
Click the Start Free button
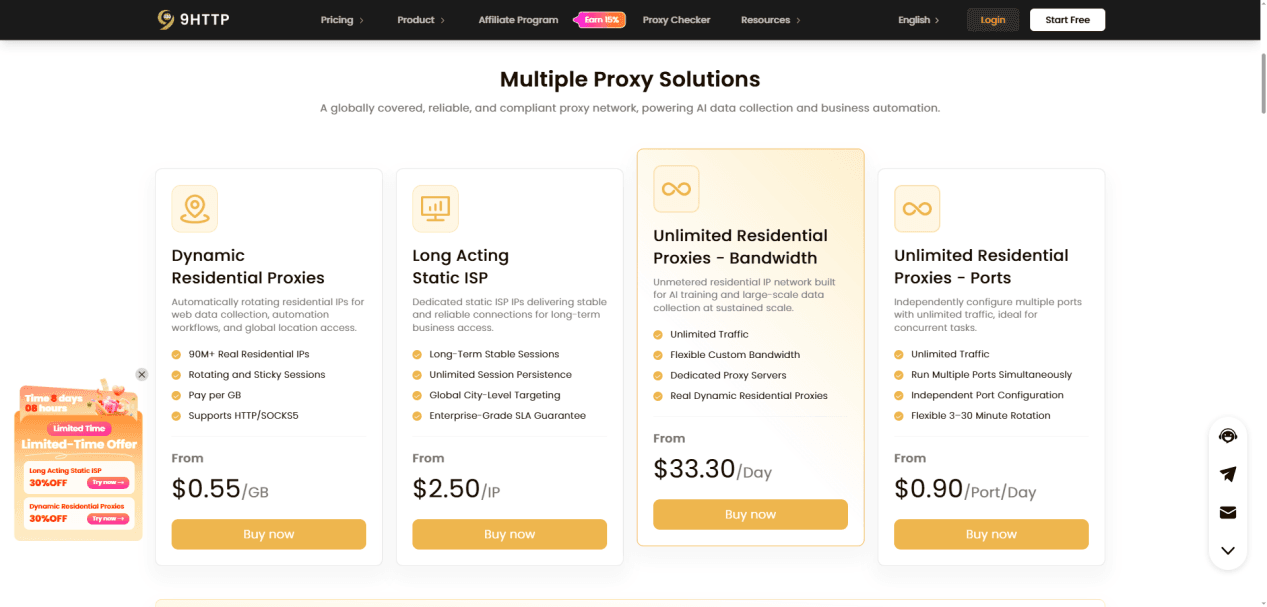click(1067, 20)
